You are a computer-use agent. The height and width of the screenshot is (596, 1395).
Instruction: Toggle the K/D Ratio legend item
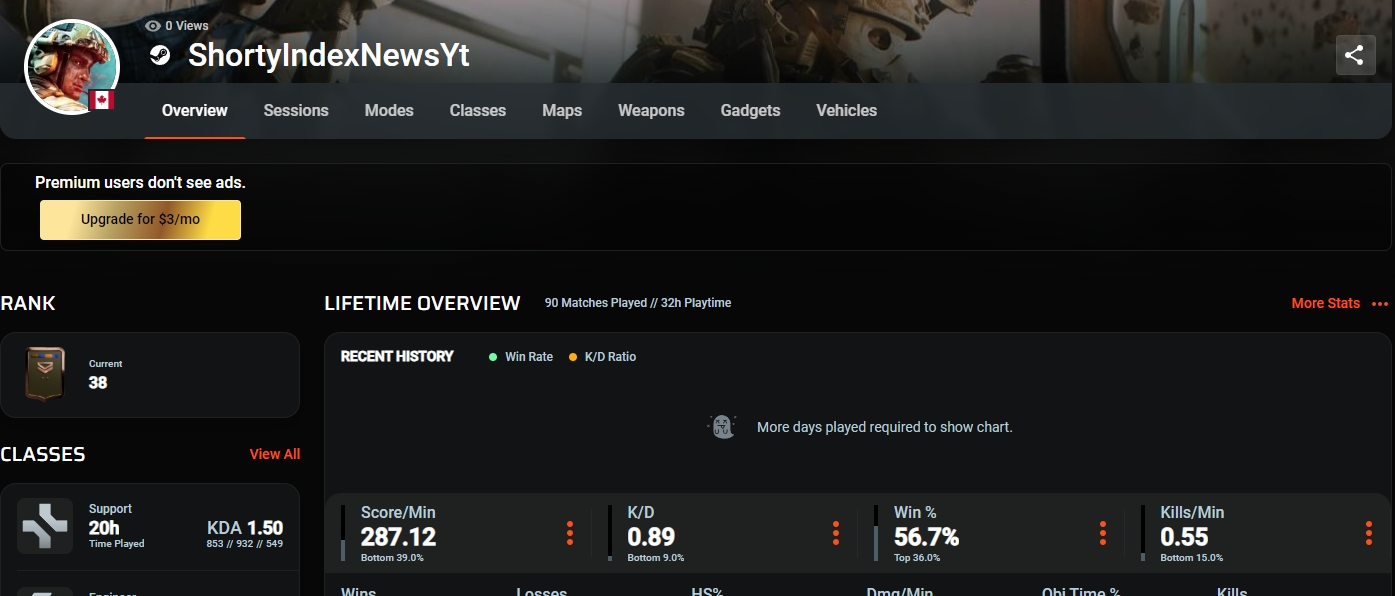coord(603,357)
